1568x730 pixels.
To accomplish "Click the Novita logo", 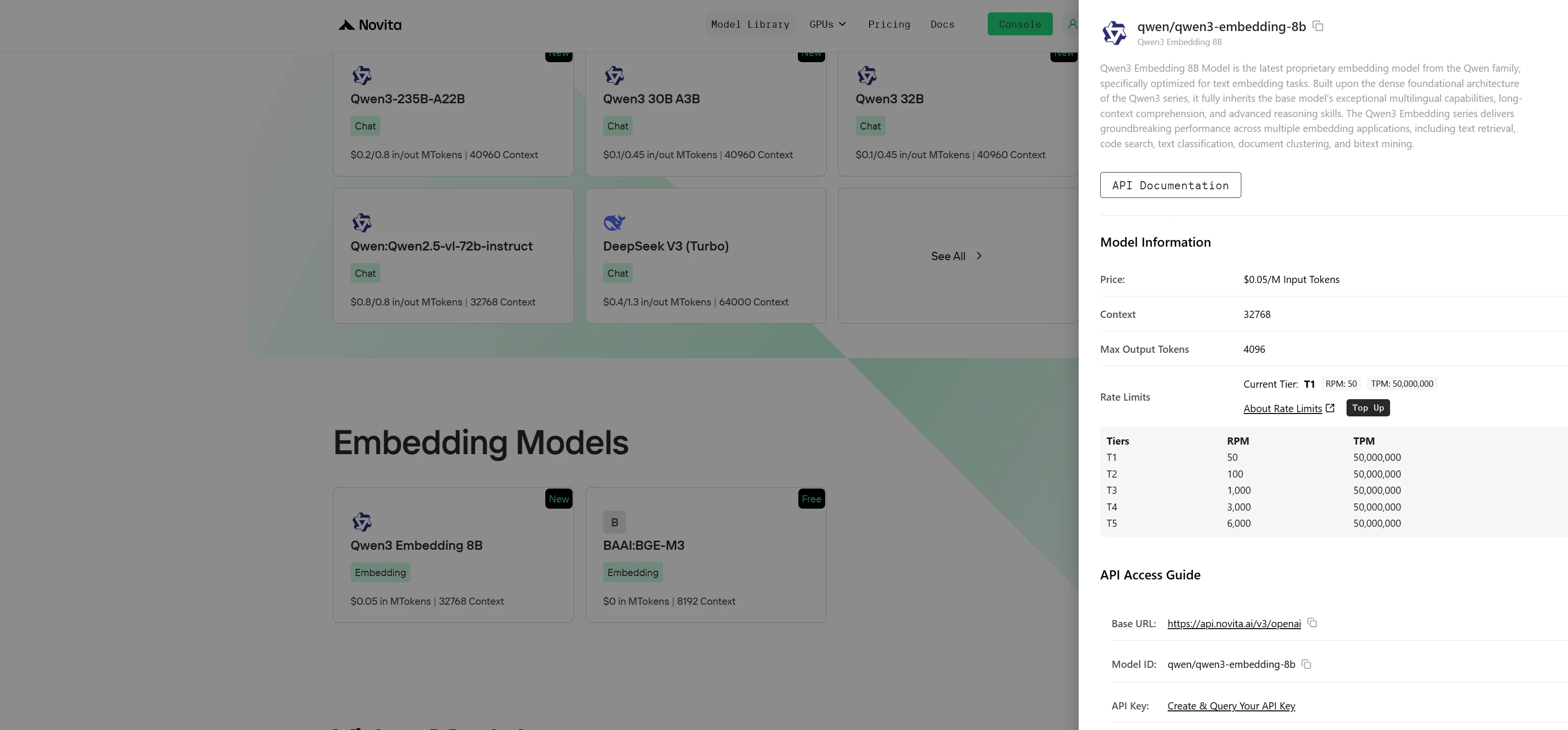I will tap(370, 25).
